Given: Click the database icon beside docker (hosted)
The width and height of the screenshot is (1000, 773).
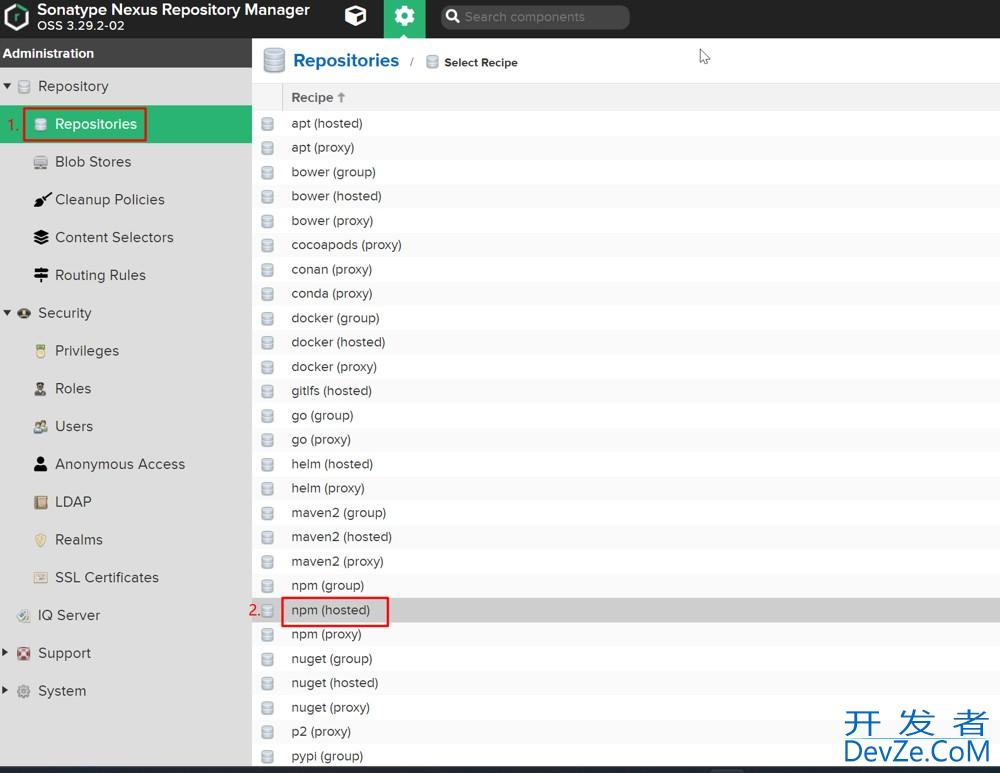Looking at the screenshot, I should click(267, 342).
